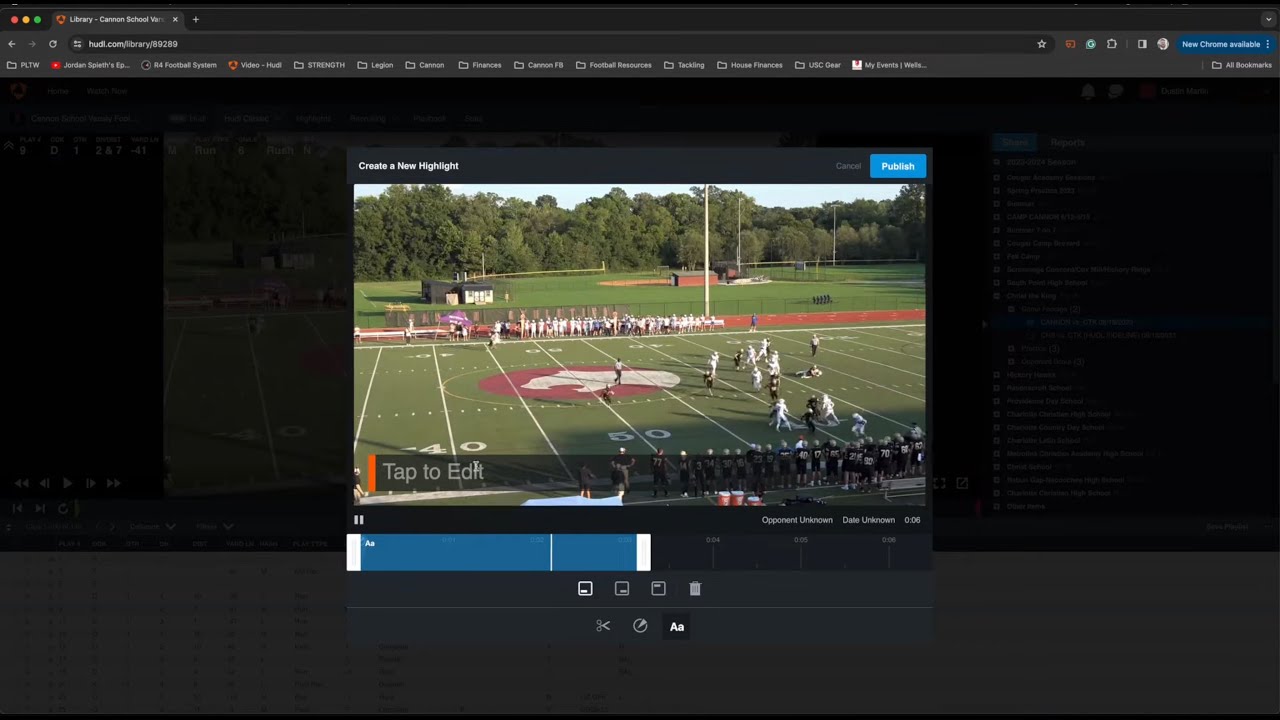1280x720 pixels.
Task: Edit the 'Tap to Edit' caption
Action: point(433,472)
